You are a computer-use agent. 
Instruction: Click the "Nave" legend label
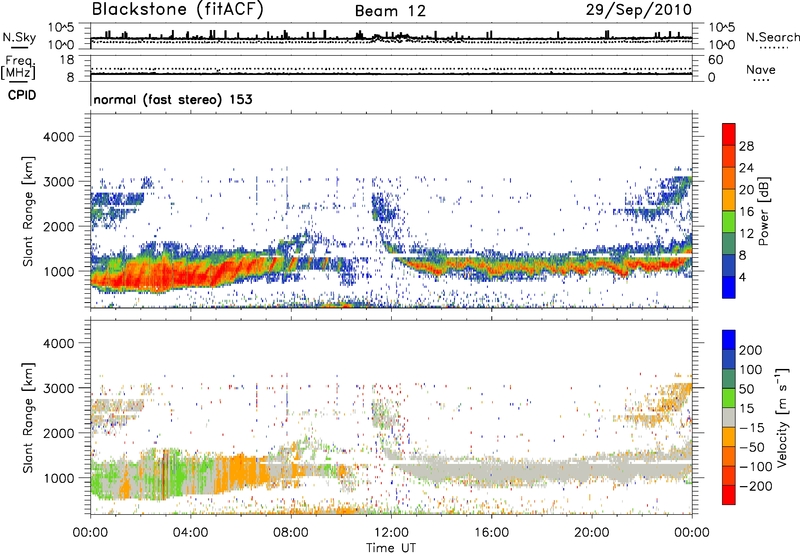[760, 70]
